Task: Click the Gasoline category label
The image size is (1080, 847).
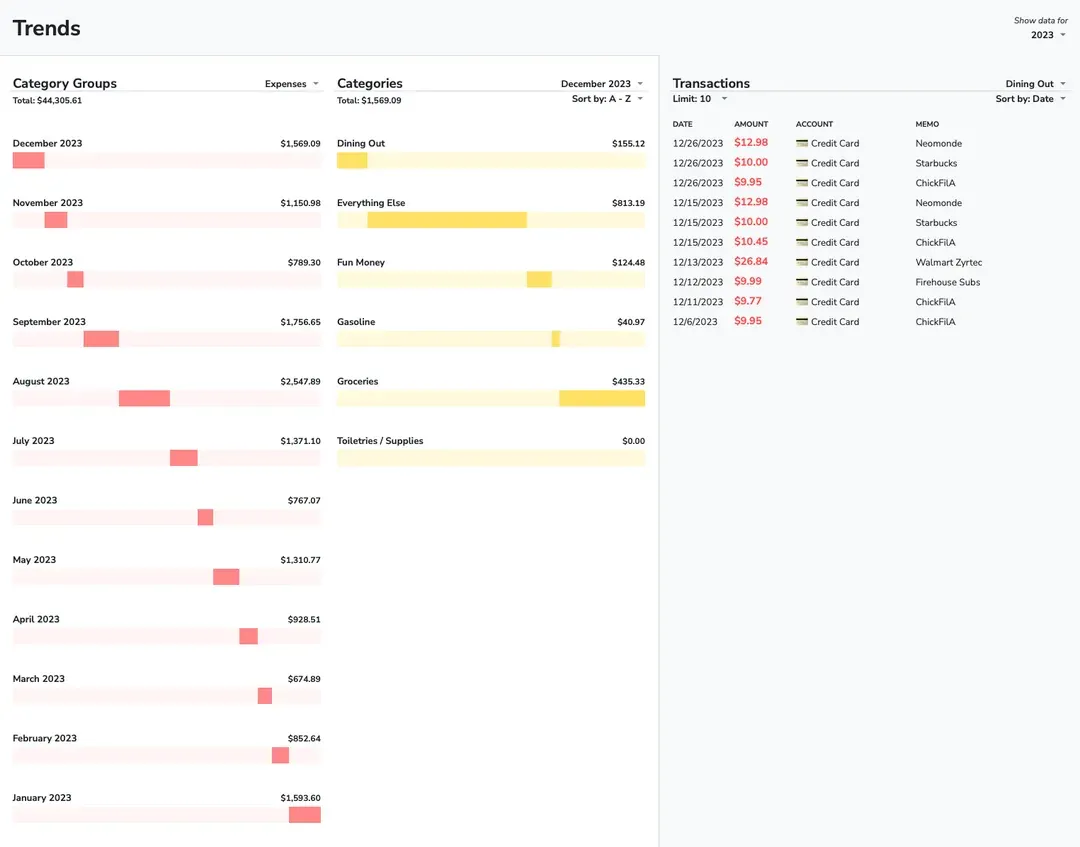Action: point(356,322)
